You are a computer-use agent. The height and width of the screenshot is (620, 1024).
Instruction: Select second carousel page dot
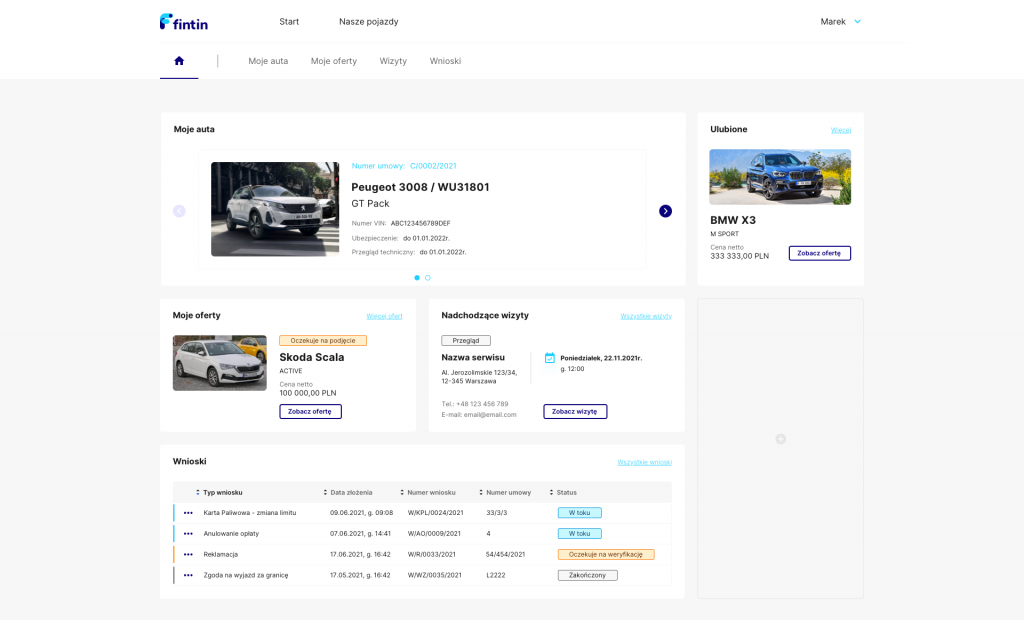(428, 278)
